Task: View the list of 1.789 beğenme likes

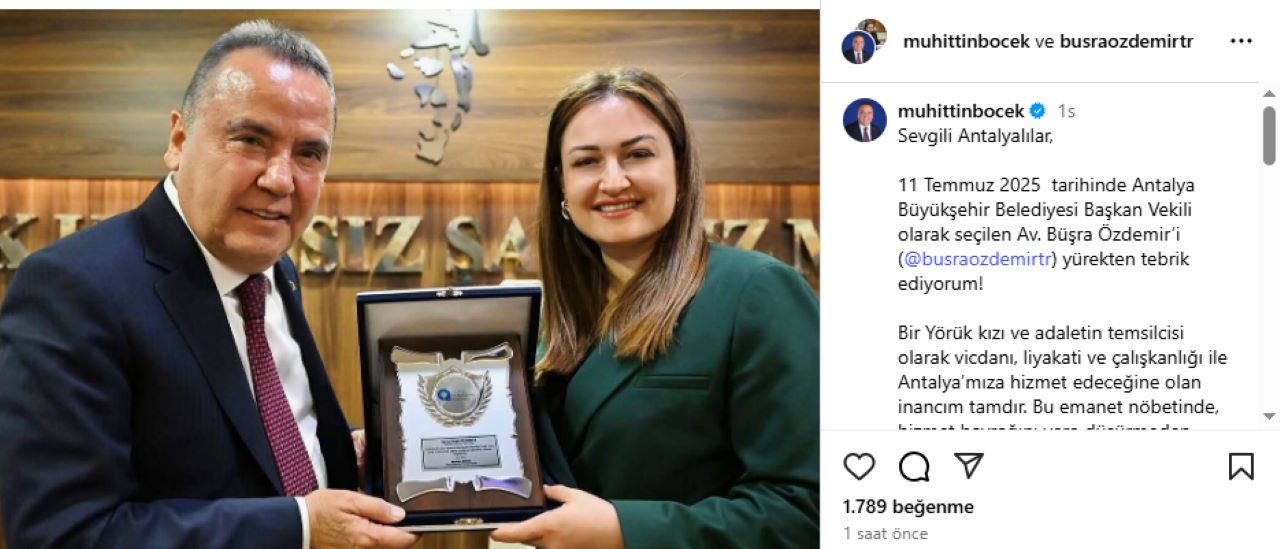Action: pyautogui.click(x=908, y=507)
